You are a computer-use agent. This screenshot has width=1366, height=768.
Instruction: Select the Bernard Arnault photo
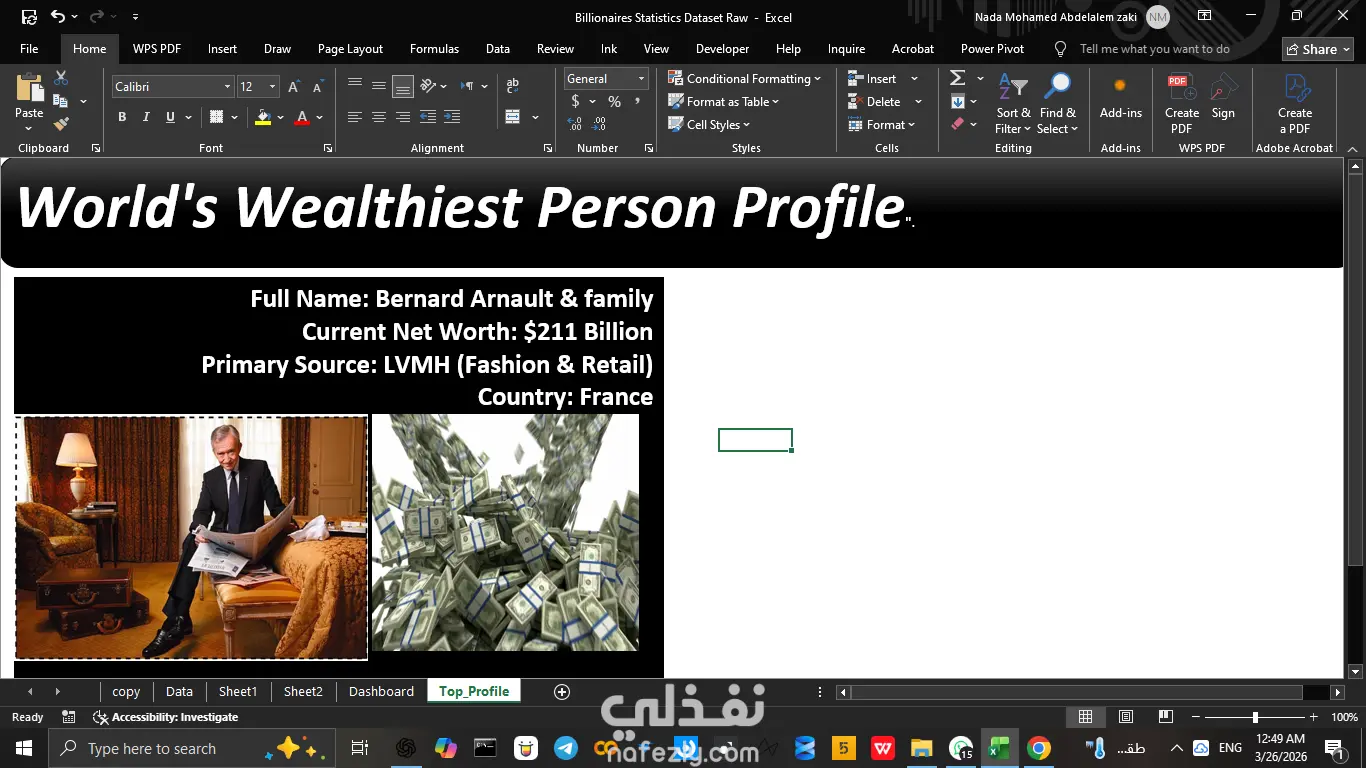click(191, 538)
